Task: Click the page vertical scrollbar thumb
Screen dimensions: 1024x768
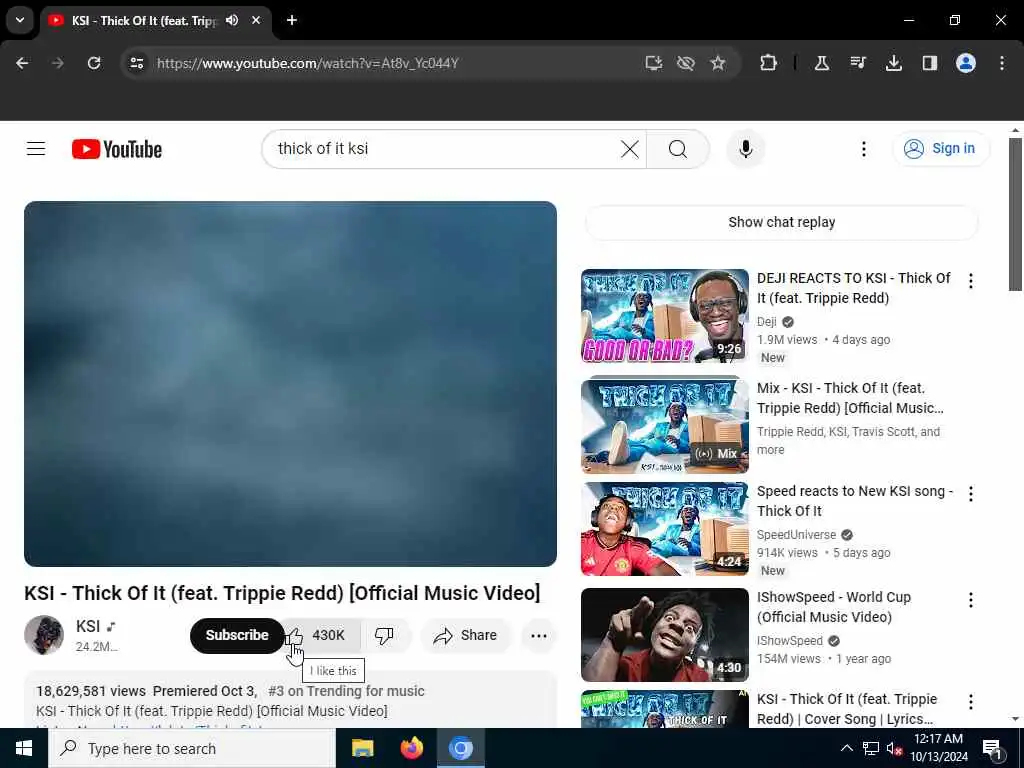Action: click(x=1015, y=214)
